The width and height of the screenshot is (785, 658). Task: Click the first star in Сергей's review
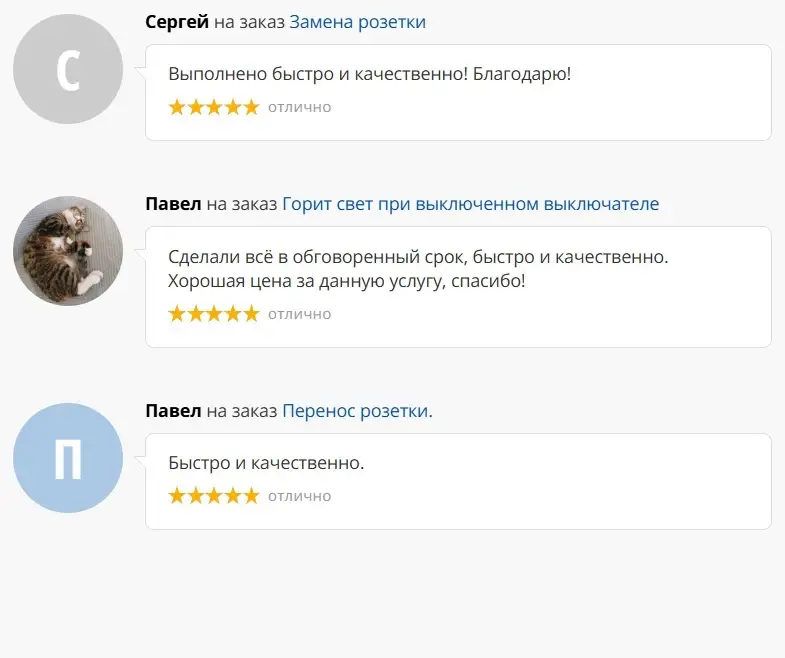[178, 107]
